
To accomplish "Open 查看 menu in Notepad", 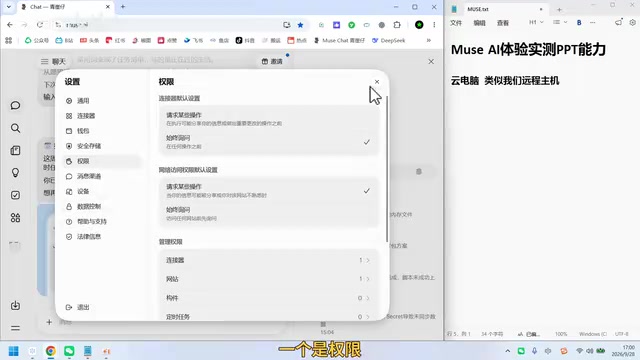I will point(503,23).
